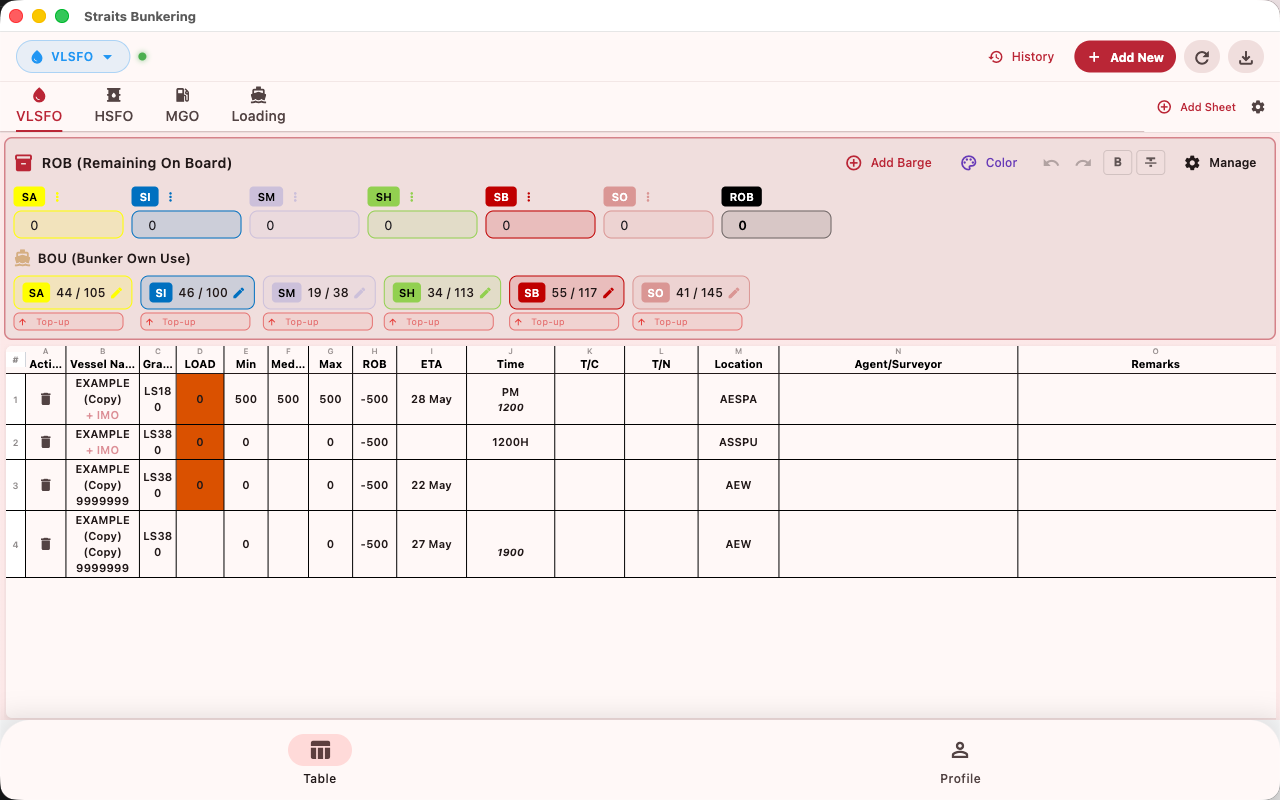Viewport: 1280px width, 800px height.
Task: Click the blue SI barge label
Action: pos(145,197)
